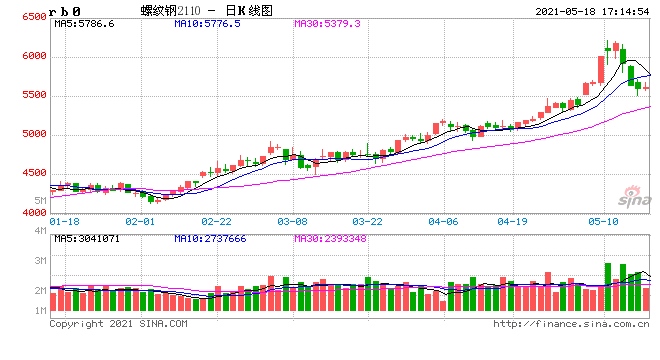
Task: Open the http://finance.sina.com.cn link
Action: coord(571,324)
